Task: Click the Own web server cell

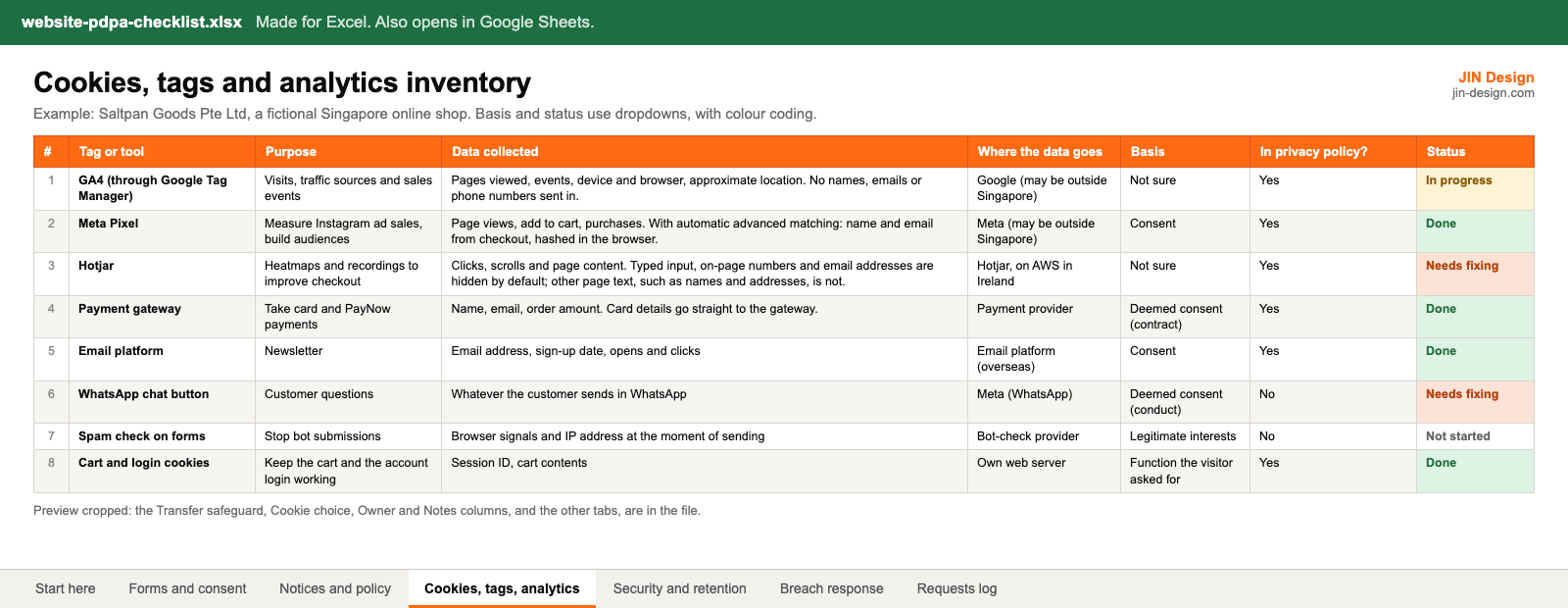Action: pos(1044,471)
